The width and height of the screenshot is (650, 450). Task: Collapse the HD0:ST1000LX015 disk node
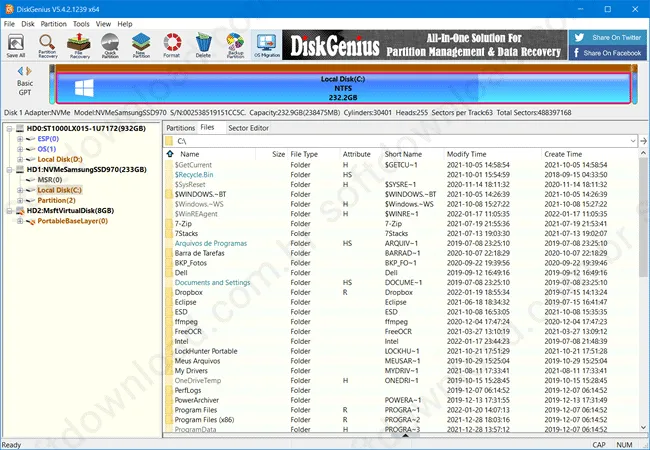pyautogui.click(x=9, y=129)
